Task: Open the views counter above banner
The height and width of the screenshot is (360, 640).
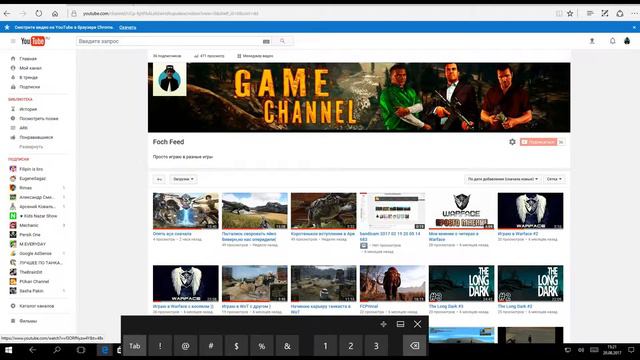Action: tap(209, 56)
